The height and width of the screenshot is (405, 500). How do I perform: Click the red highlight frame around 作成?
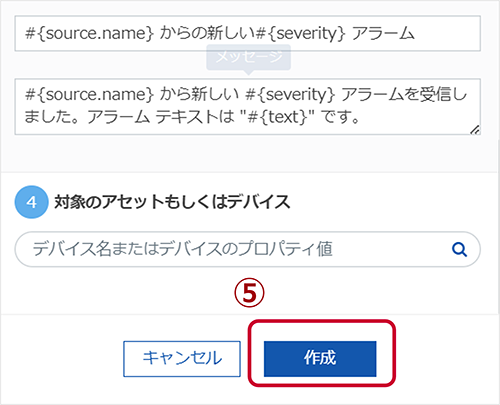(x=322, y=353)
